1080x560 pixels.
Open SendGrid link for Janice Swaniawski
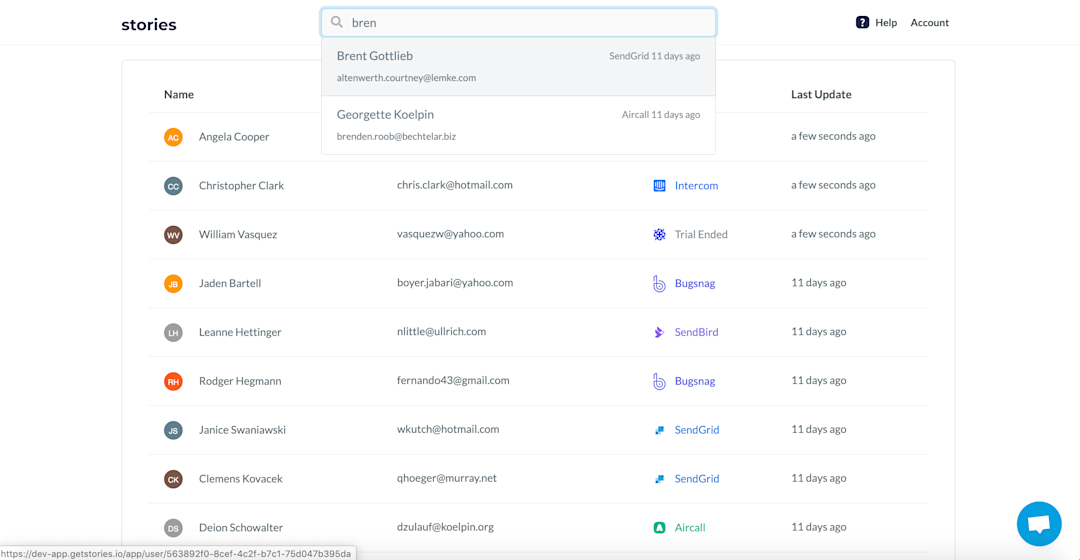[x=696, y=430]
